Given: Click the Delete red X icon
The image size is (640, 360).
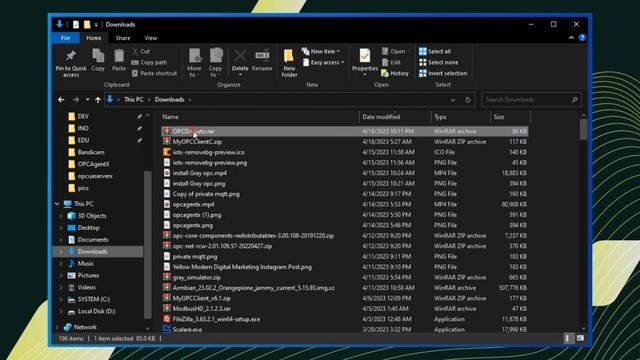Looking at the screenshot, I should coord(240,56).
